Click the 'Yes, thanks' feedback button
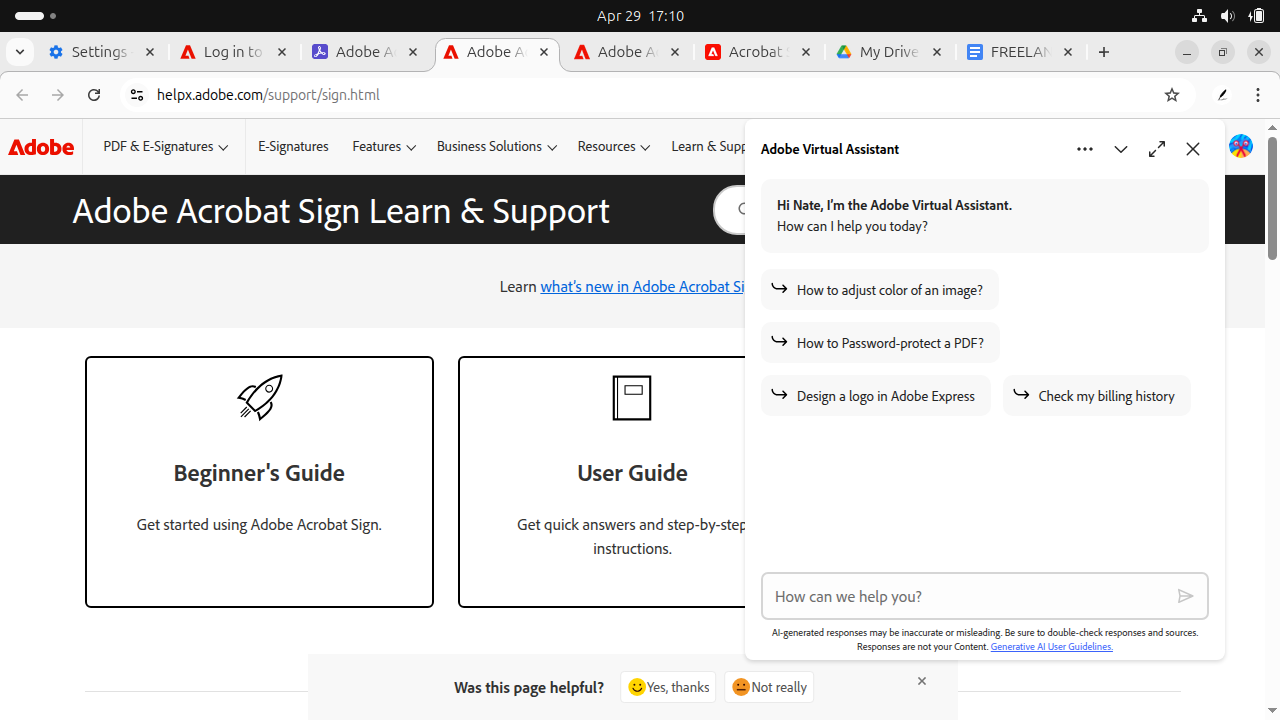The width and height of the screenshot is (1280, 720). click(668, 687)
